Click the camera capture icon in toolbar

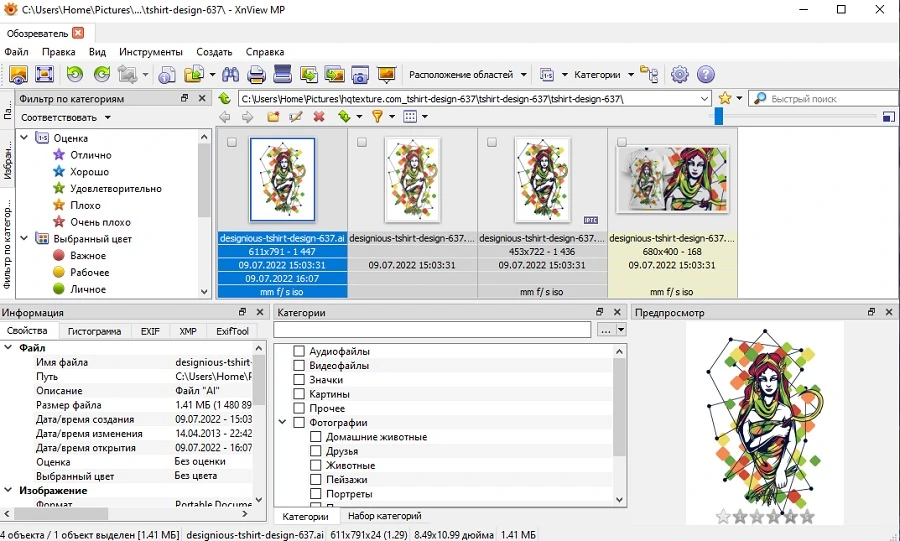click(x=360, y=75)
